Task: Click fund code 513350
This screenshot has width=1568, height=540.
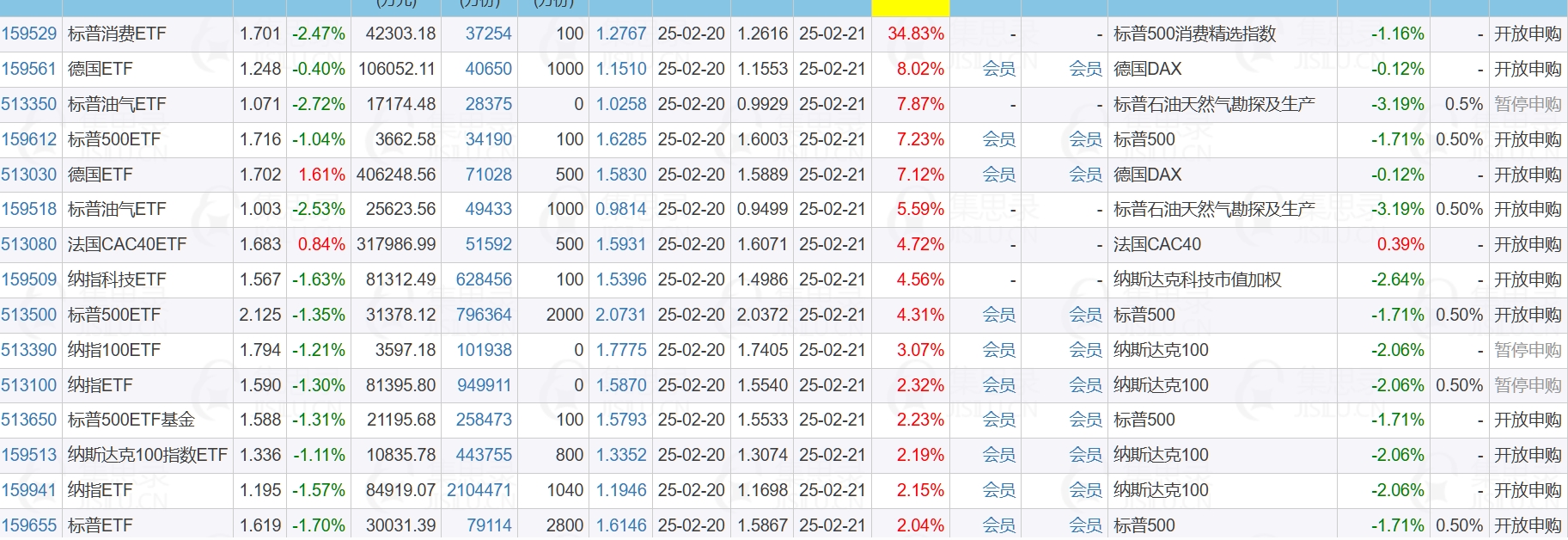Action: (x=29, y=104)
